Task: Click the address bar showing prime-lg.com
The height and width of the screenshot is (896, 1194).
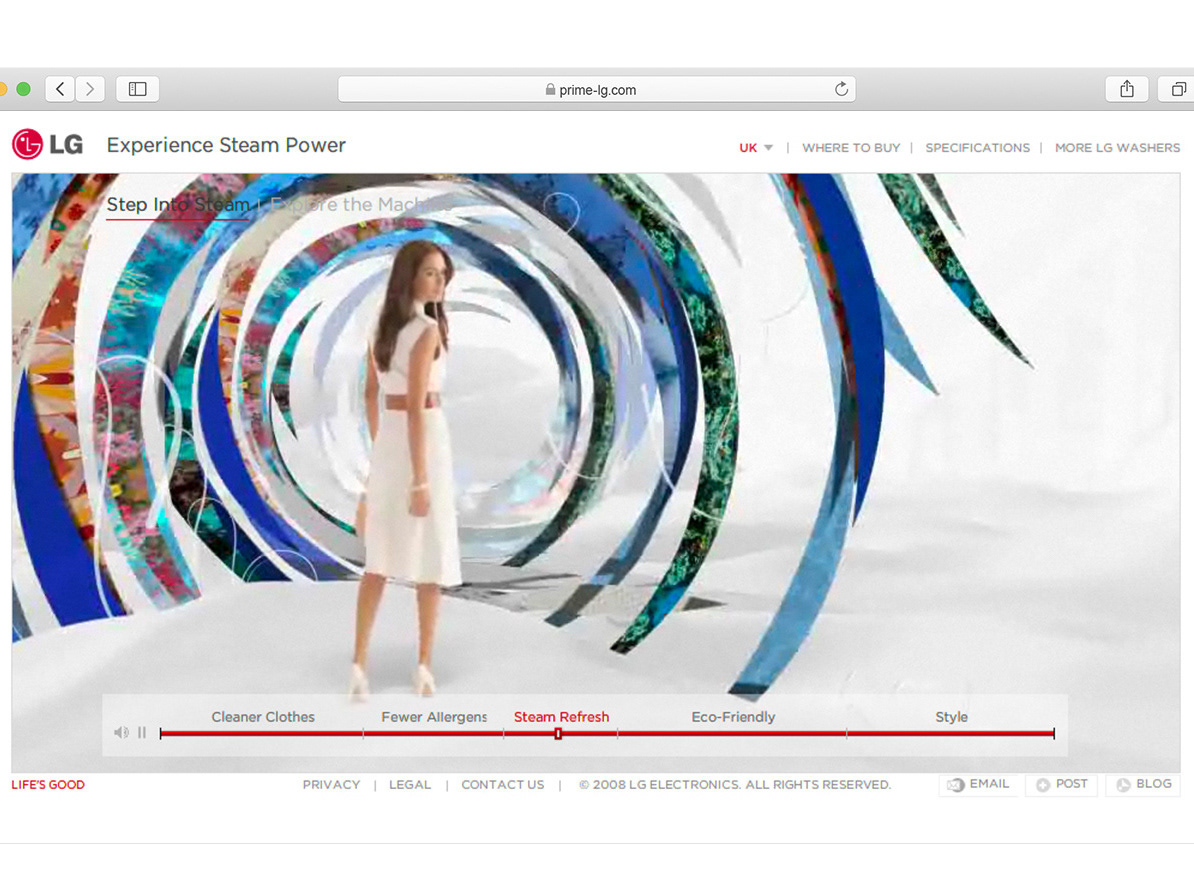Action: tap(596, 89)
